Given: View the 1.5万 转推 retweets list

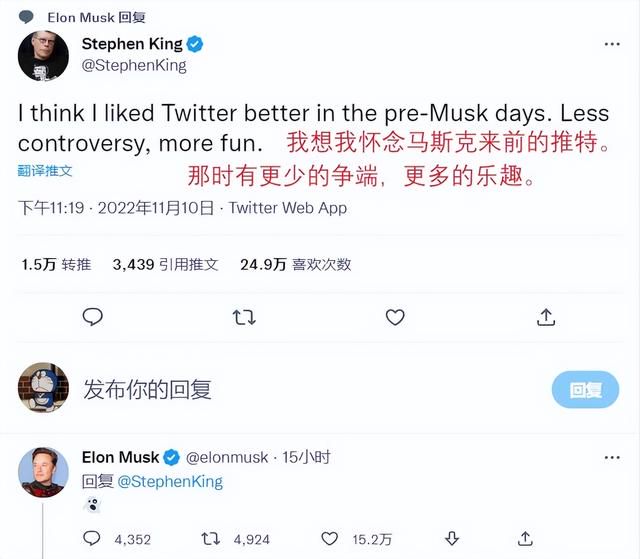Looking at the screenshot, I should pyautogui.click(x=56, y=264).
